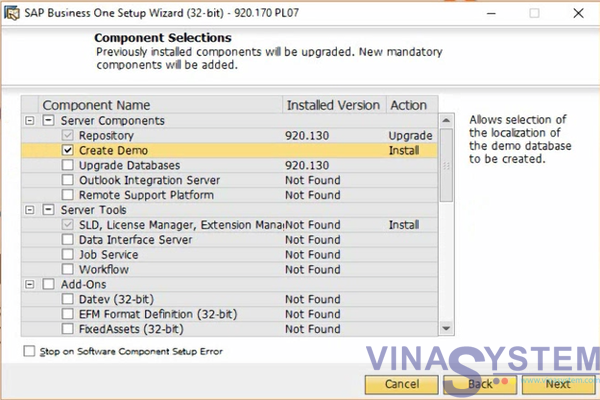
Task: Collapse the Server Tools tree group
Action: tap(29, 210)
